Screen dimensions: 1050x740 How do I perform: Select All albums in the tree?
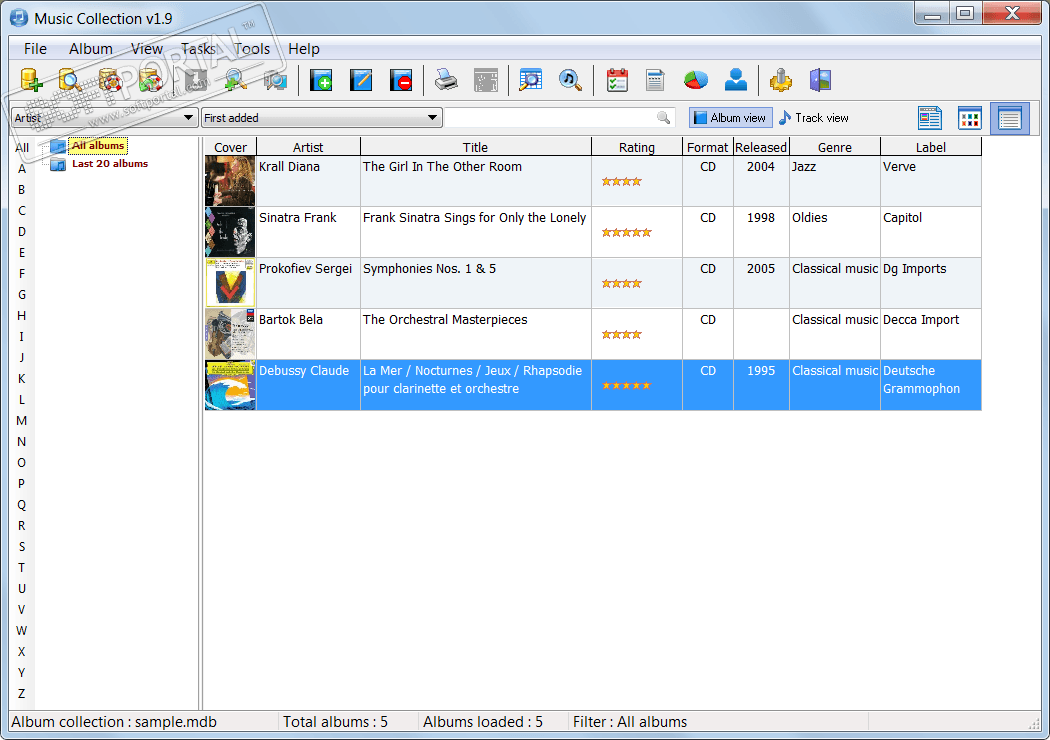pos(98,145)
